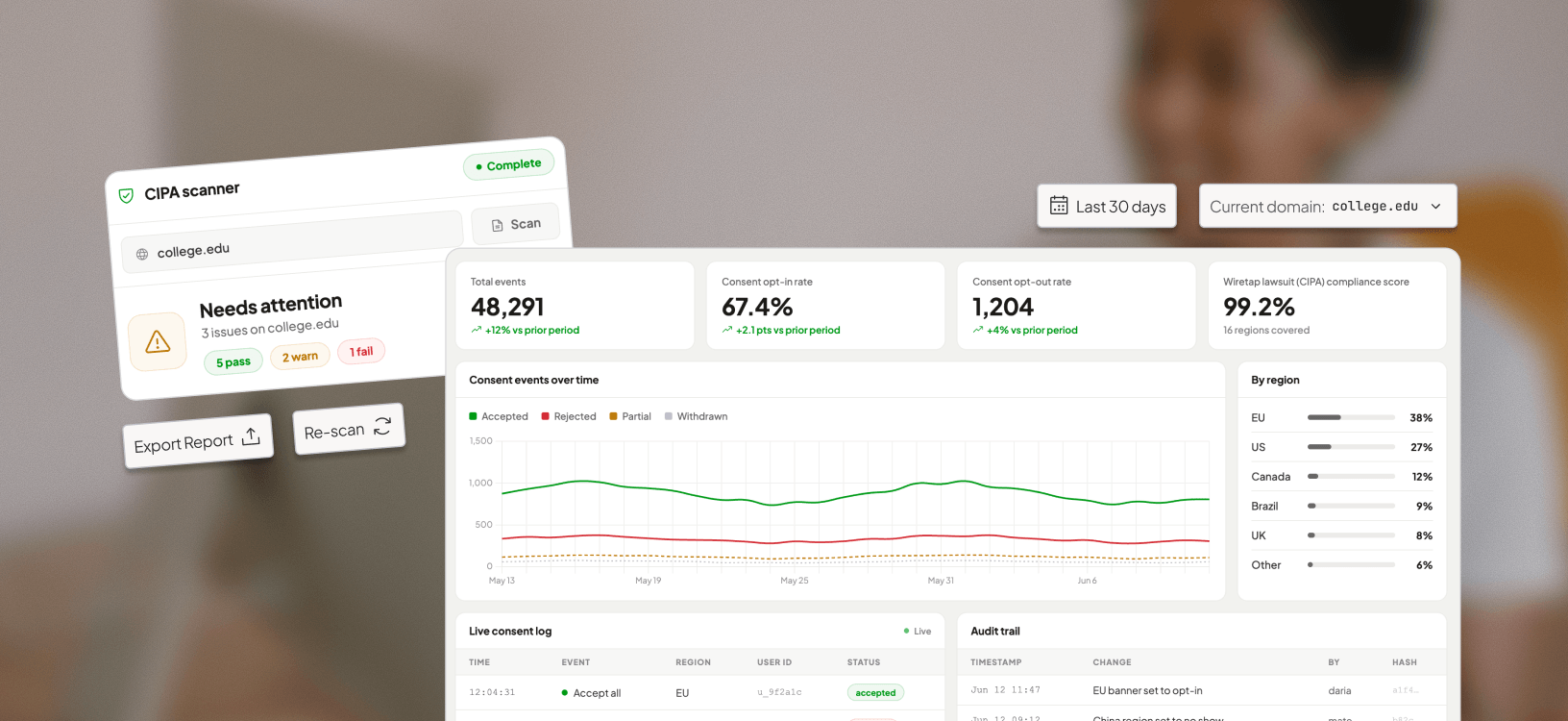Screen dimensions: 1568x721
Task: Click the calendar icon on Last 30 days
Action: pyautogui.click(x=1059, y=206)
